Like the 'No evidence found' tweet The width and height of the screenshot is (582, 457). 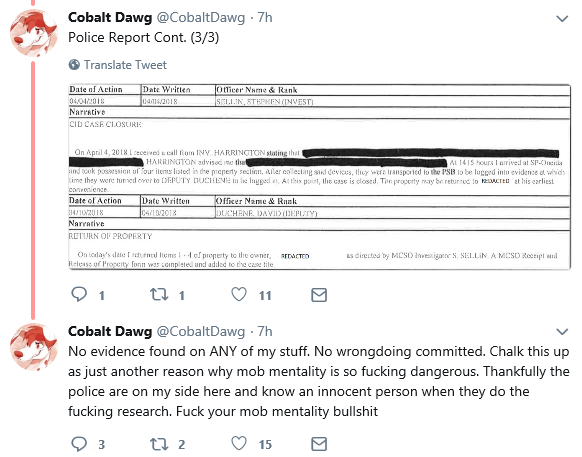click(x=239, y=444)
